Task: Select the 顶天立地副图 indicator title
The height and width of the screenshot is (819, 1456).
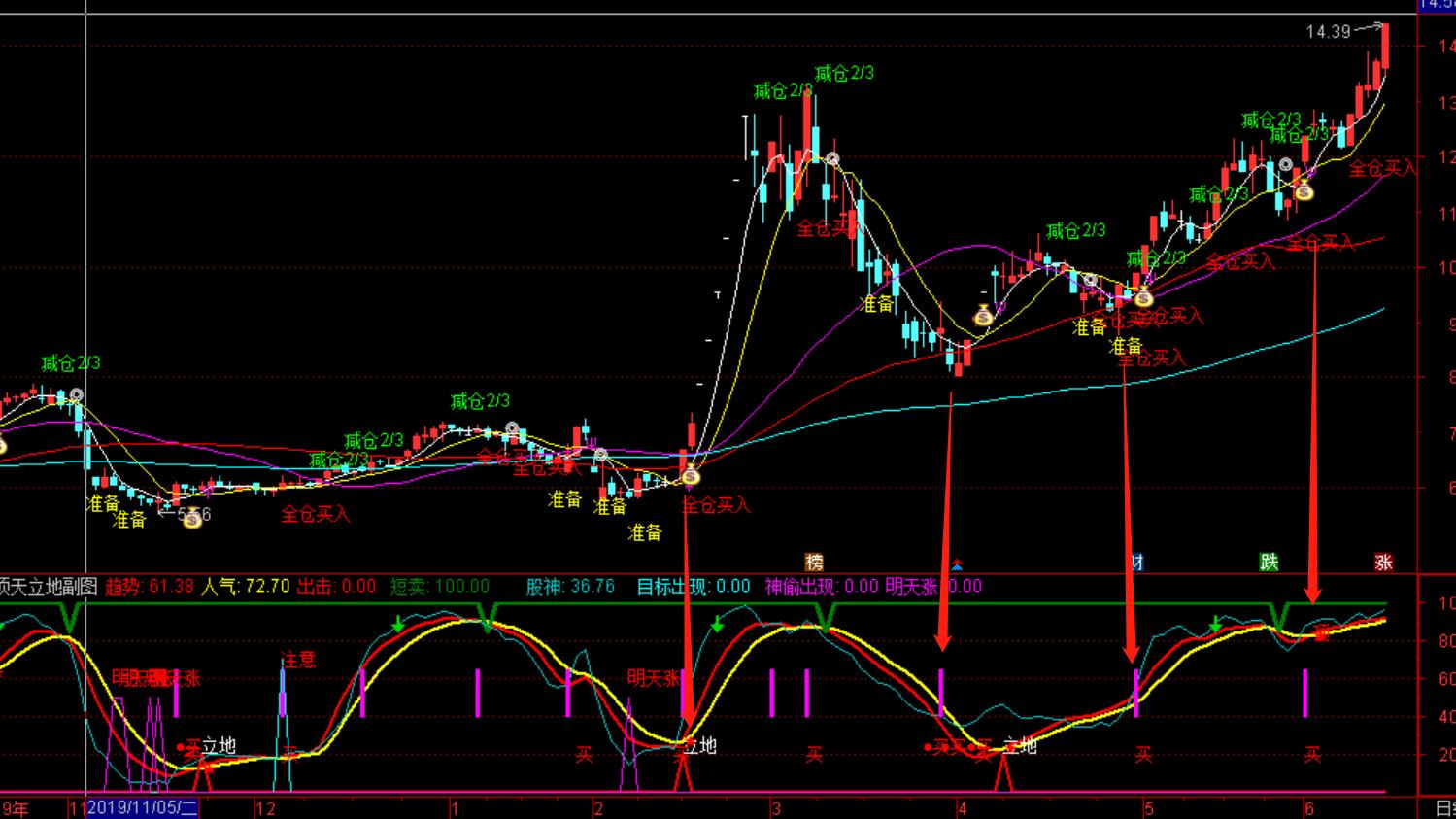Action: click(50, 586)
